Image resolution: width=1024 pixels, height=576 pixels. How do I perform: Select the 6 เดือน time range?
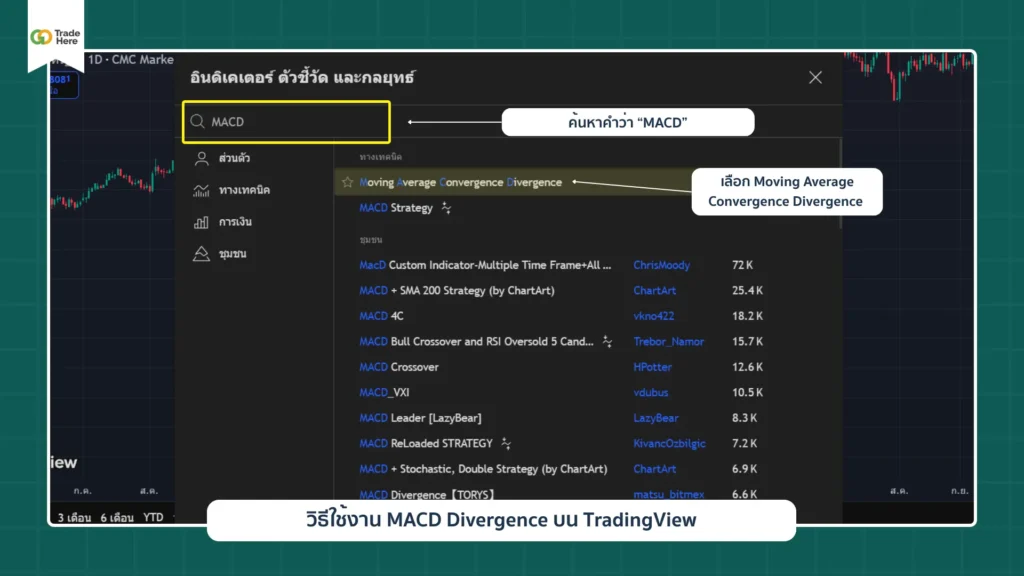point(117,517)
